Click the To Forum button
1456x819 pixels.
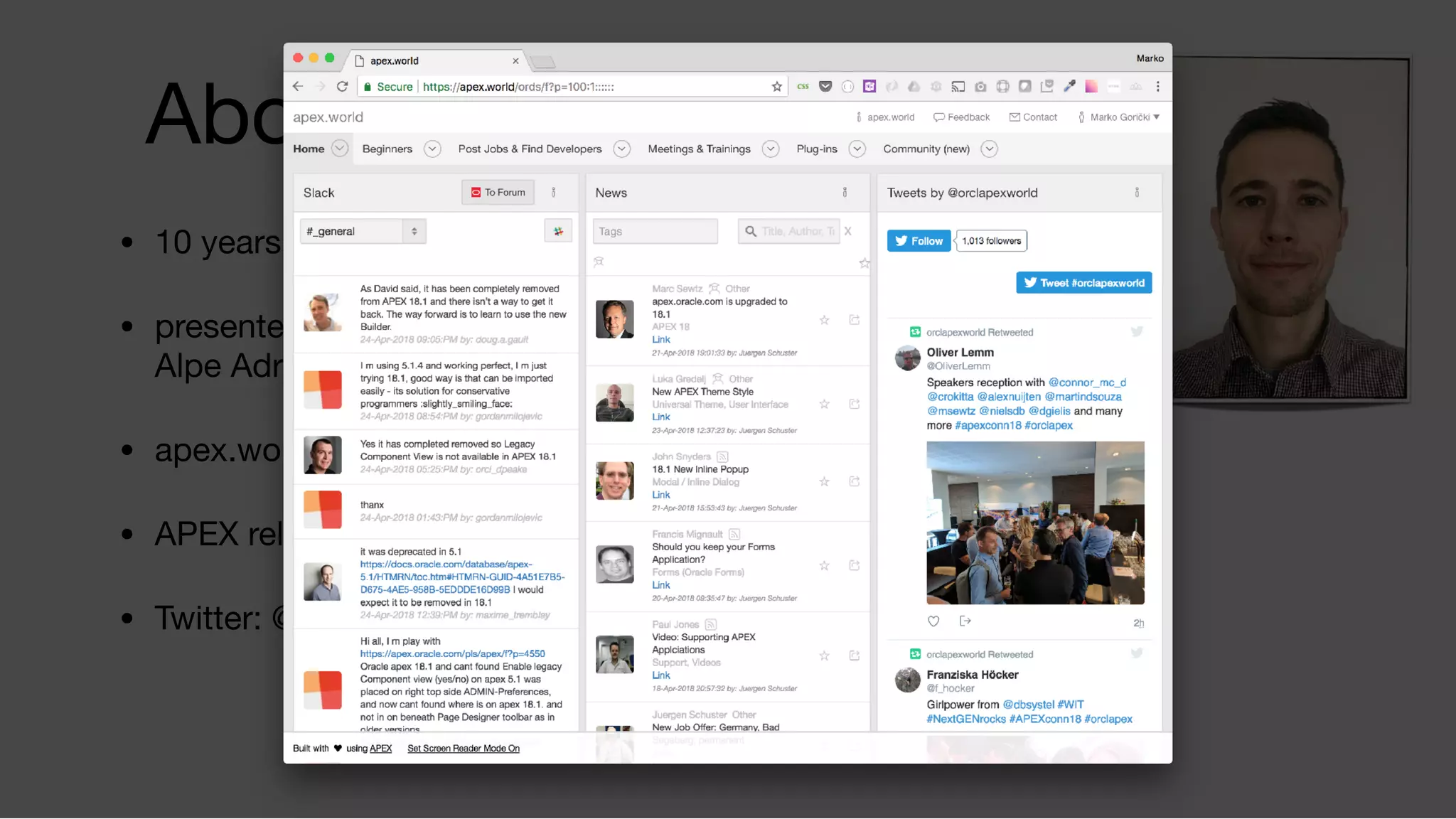(498, 193)
